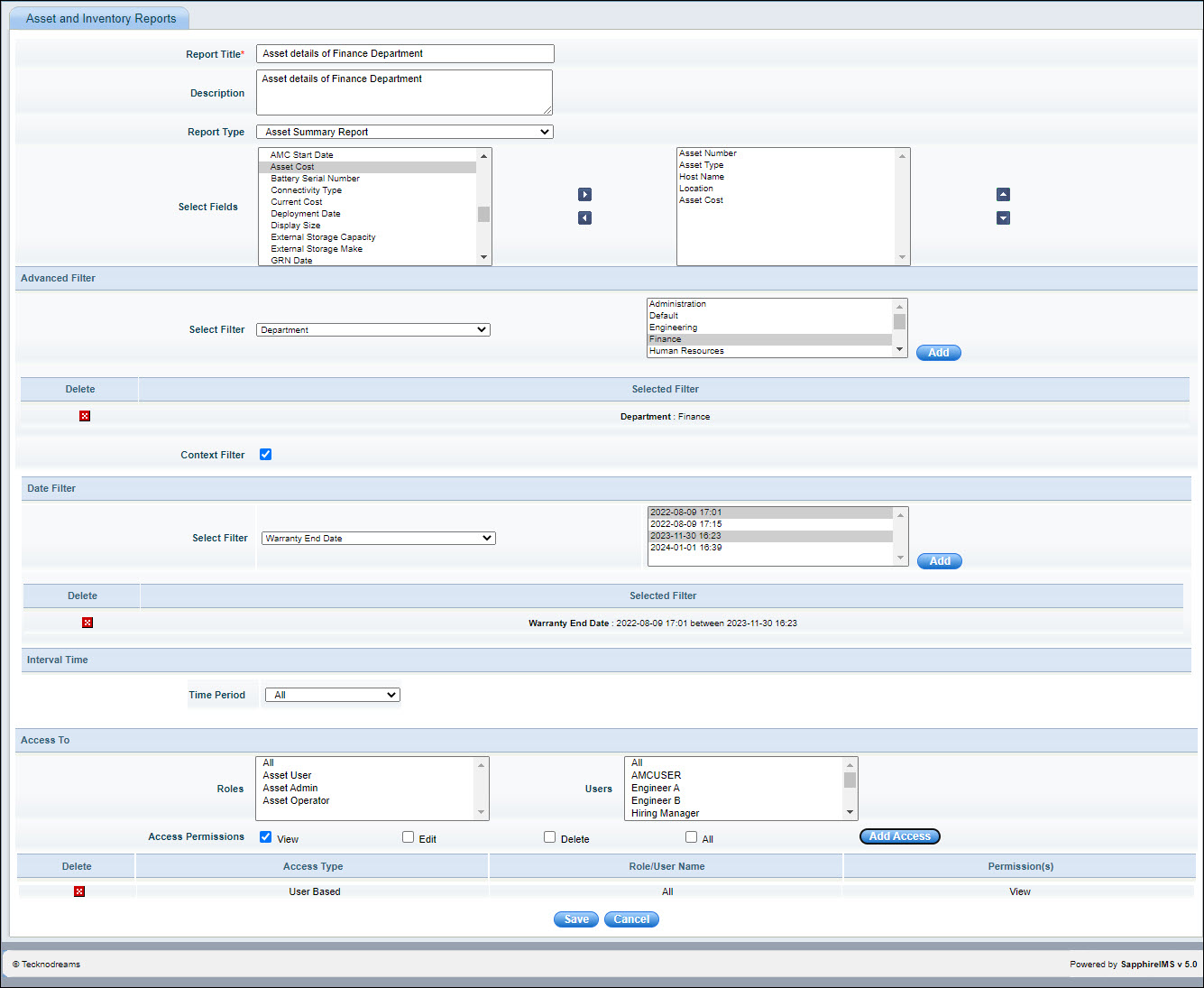Click into the Report Title text field
This screenshot has width=1204, height=988.
[x=405, y=54]
